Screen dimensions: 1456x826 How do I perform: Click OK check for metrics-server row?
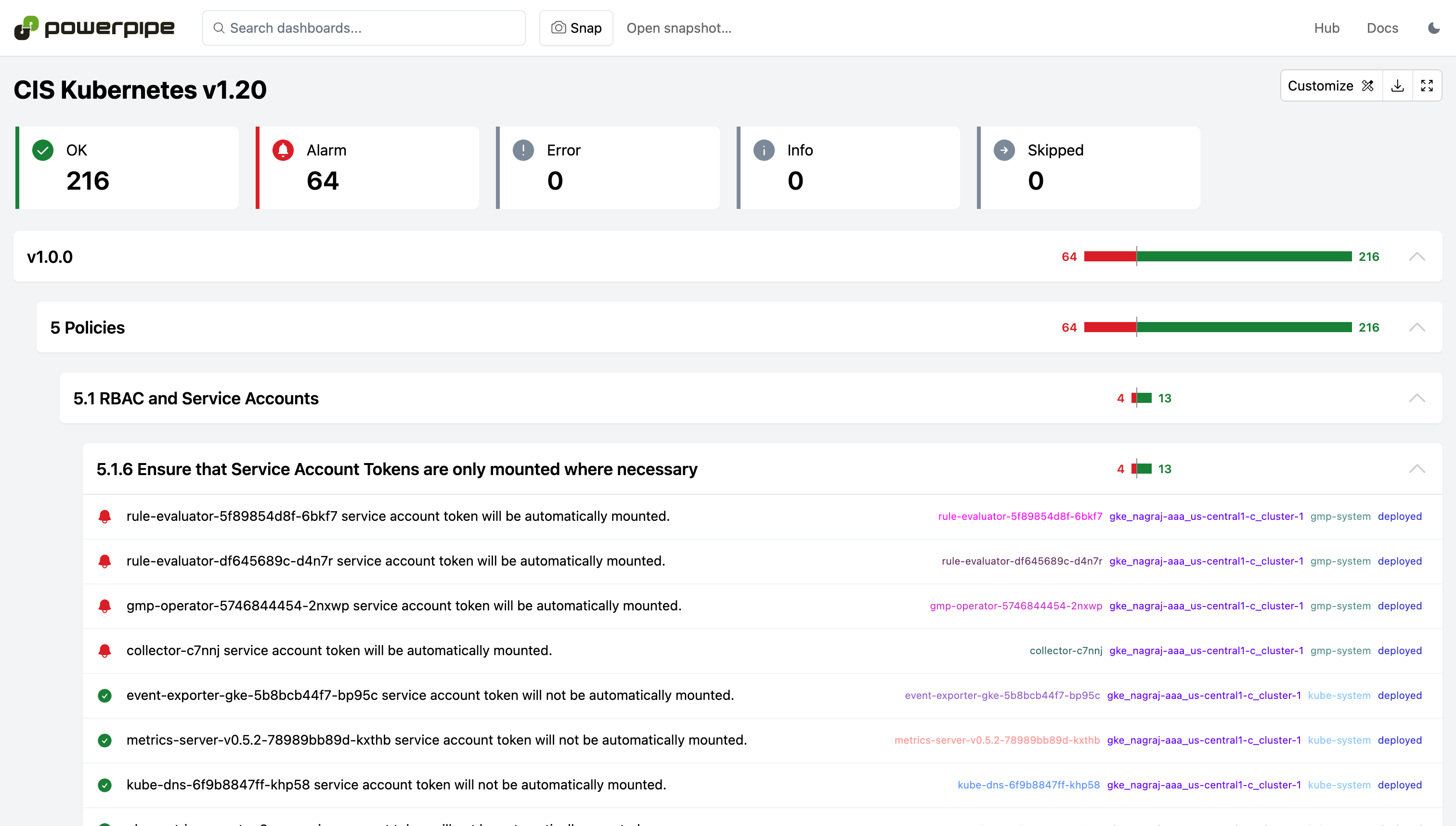pyautogui.click(x=104, y=740)
